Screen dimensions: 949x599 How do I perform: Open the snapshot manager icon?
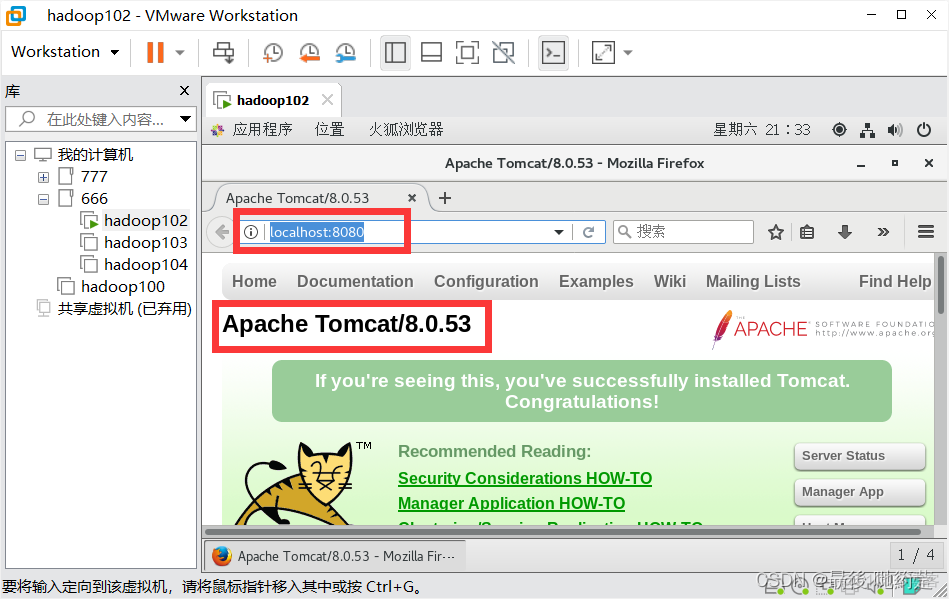[346, 52]
